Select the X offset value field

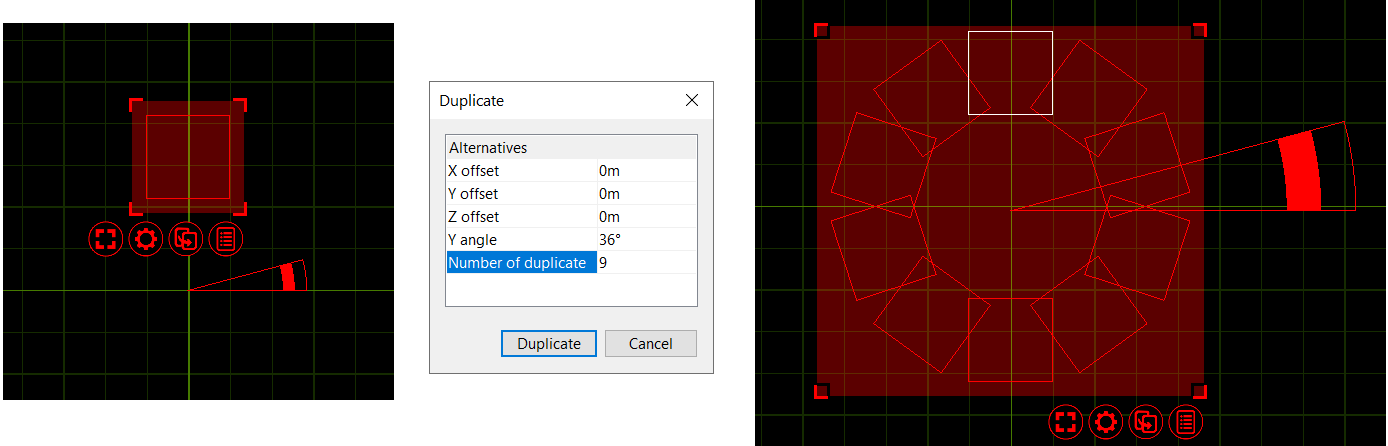point(645,171)
